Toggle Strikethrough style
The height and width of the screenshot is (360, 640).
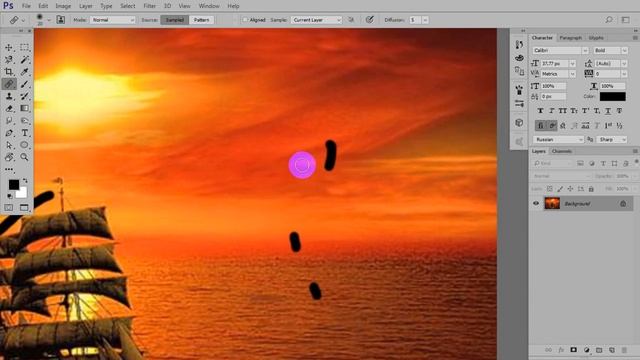click(620, 111)
